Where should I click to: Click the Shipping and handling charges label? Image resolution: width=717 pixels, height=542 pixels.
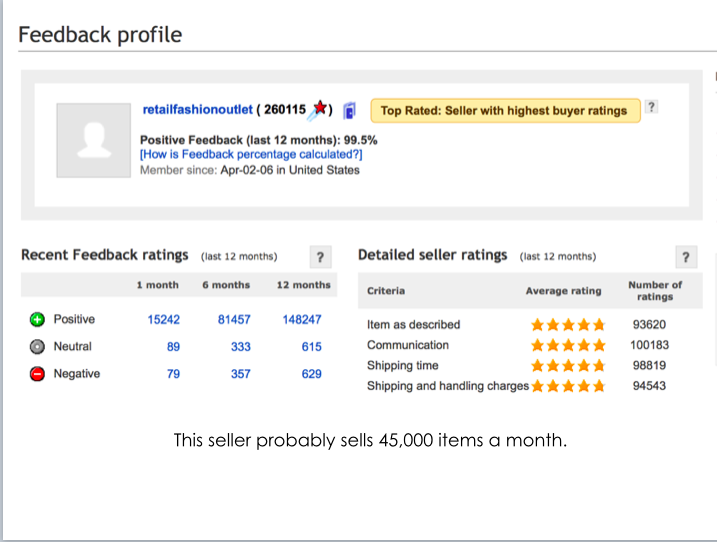[x=448, y=386]
